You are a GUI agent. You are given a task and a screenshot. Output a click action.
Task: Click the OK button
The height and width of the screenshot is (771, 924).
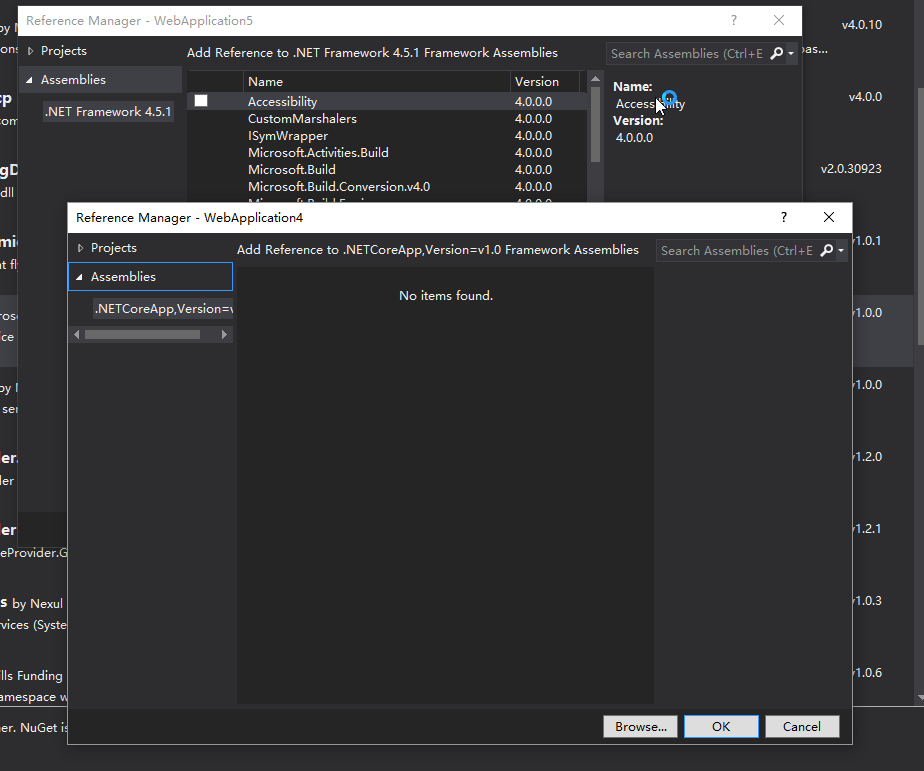click(x=721, y=727)
